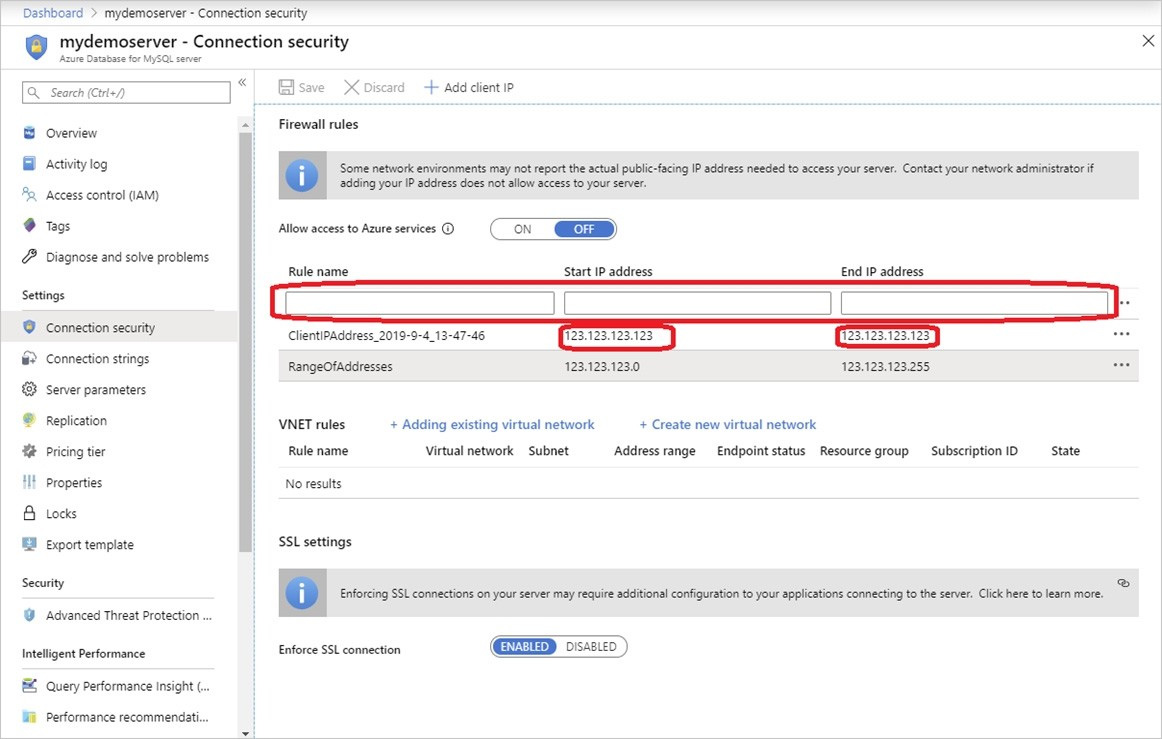Click the Diagnose and solve problems wrench icon
Image resolution: width=1162 pixels, height=739 pixels.
tap(30, 256)
